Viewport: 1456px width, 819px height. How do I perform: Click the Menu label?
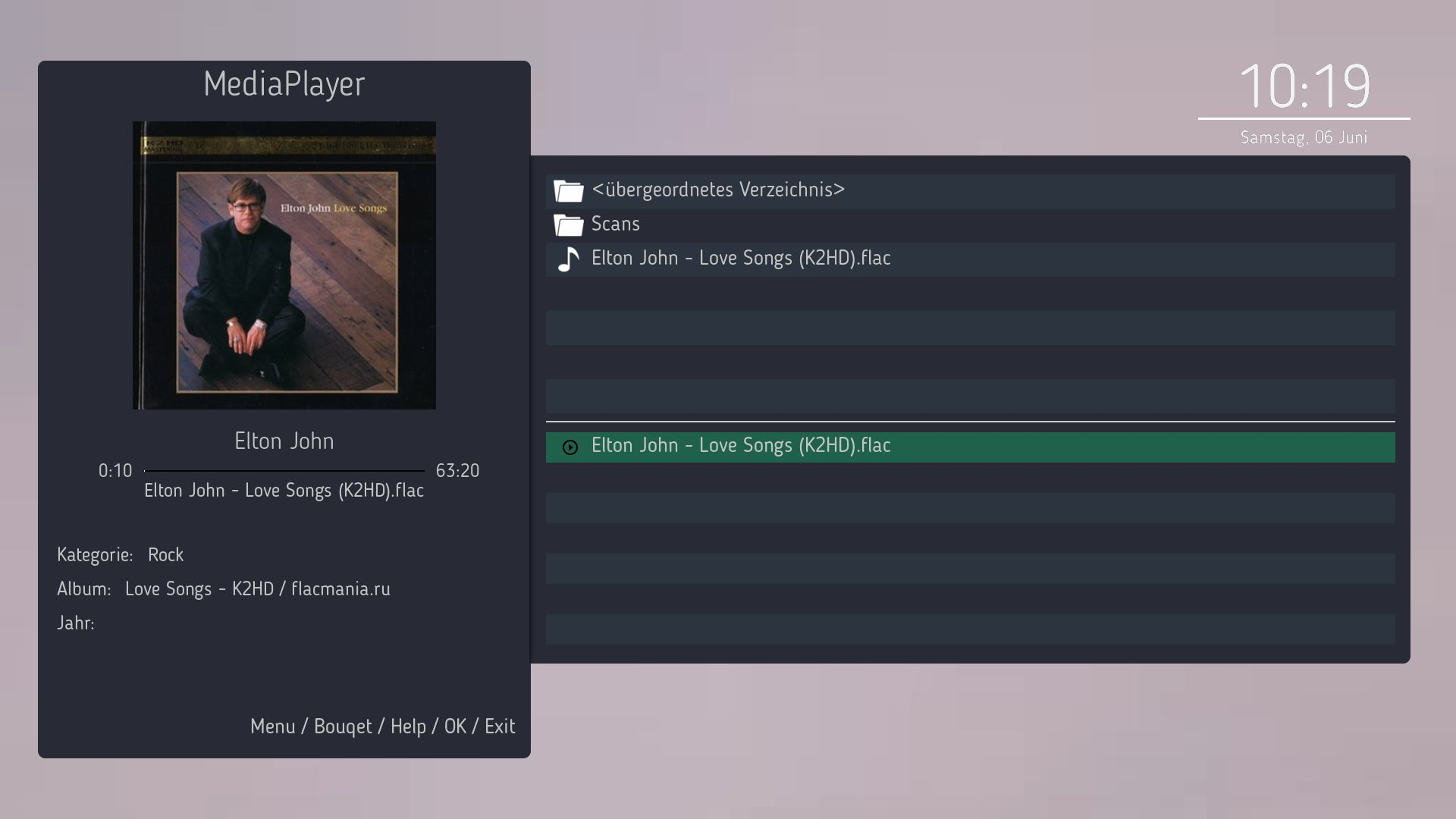coord(272,726)
